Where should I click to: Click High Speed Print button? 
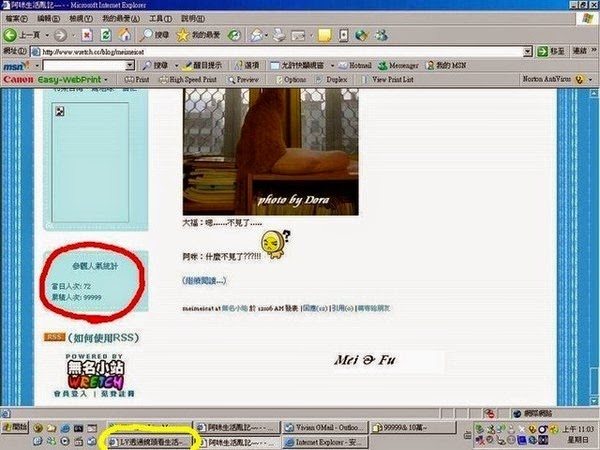pos(188,80)
